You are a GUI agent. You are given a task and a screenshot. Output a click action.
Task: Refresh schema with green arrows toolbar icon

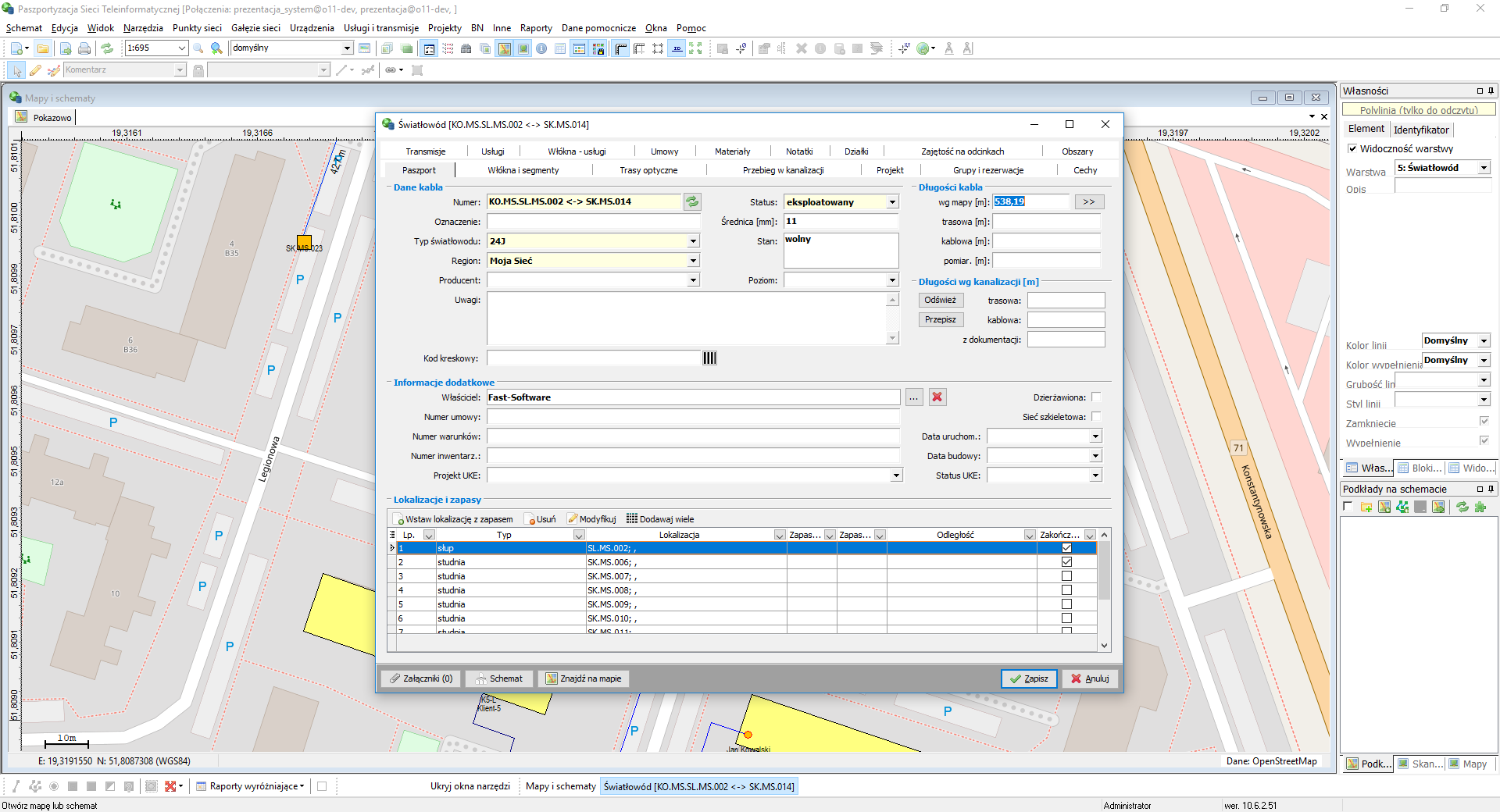(107, 48)
